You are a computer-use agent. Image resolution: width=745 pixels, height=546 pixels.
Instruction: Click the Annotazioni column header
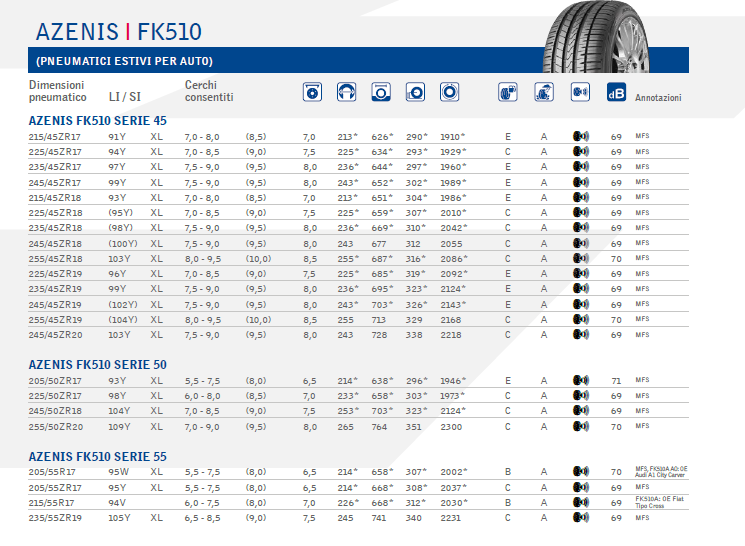click(x=658, y=98)
